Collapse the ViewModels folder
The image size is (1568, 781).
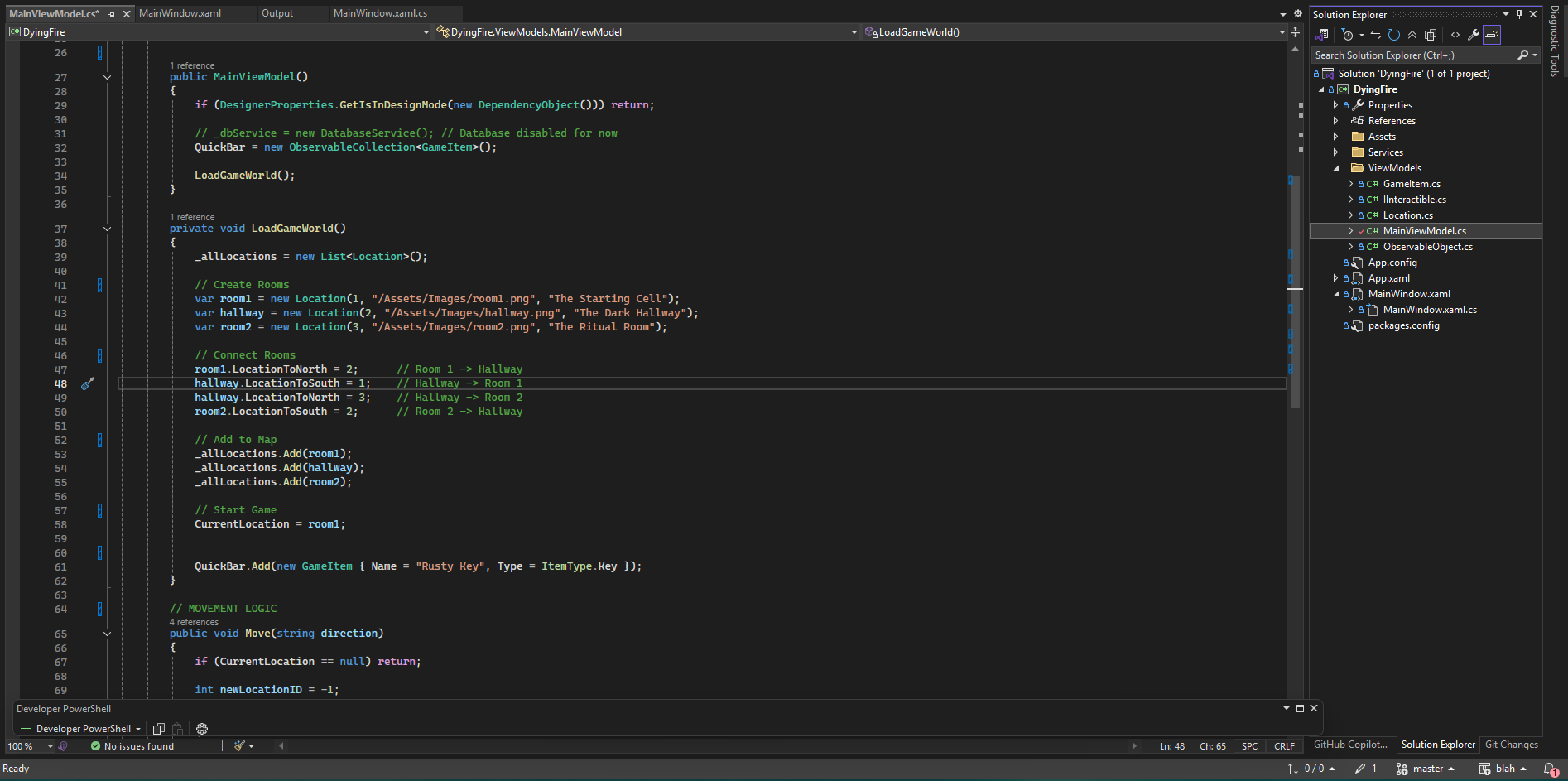pos(1335,168)
